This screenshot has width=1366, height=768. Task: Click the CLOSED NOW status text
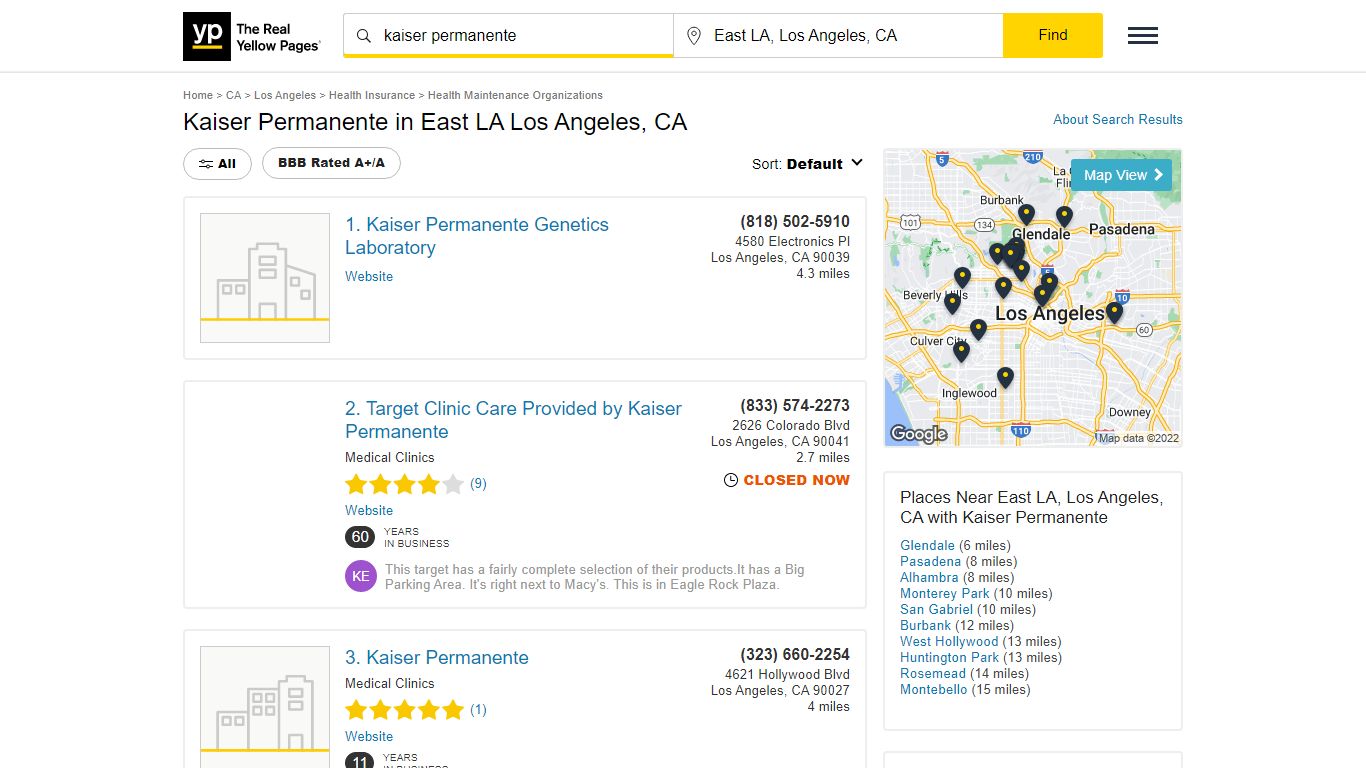click(796, 480)
